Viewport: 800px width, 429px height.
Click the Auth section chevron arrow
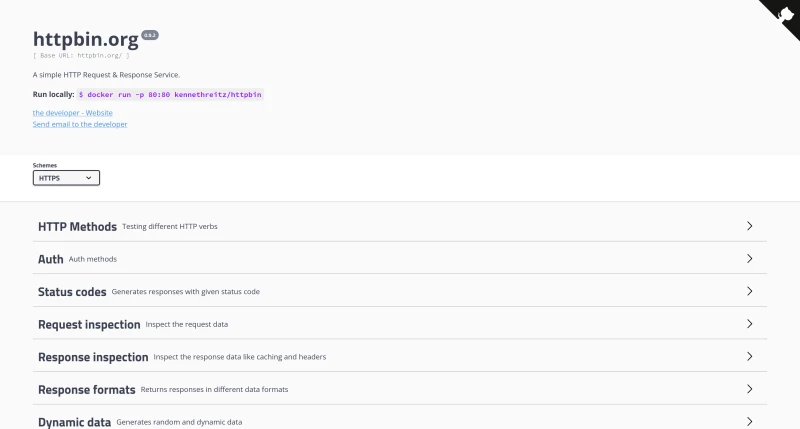pyautogui.click(x=749, y=259)
